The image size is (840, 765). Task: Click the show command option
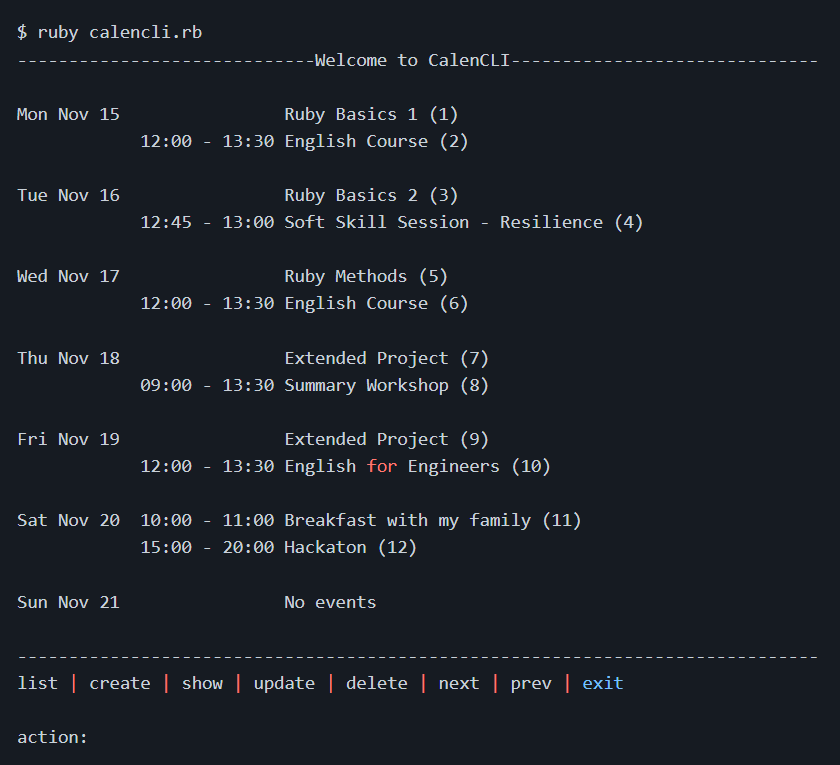(x=202, y=682)
